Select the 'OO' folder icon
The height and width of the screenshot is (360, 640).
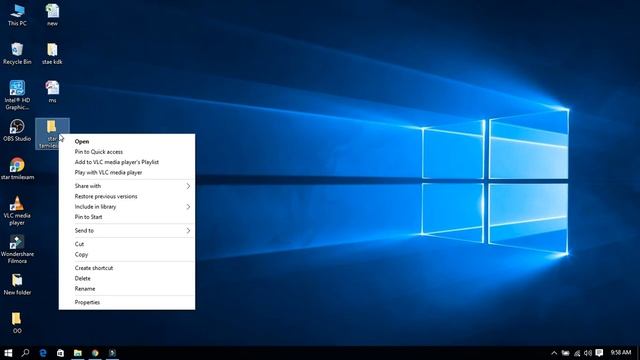pyautogui.click(x=17, y=322)
